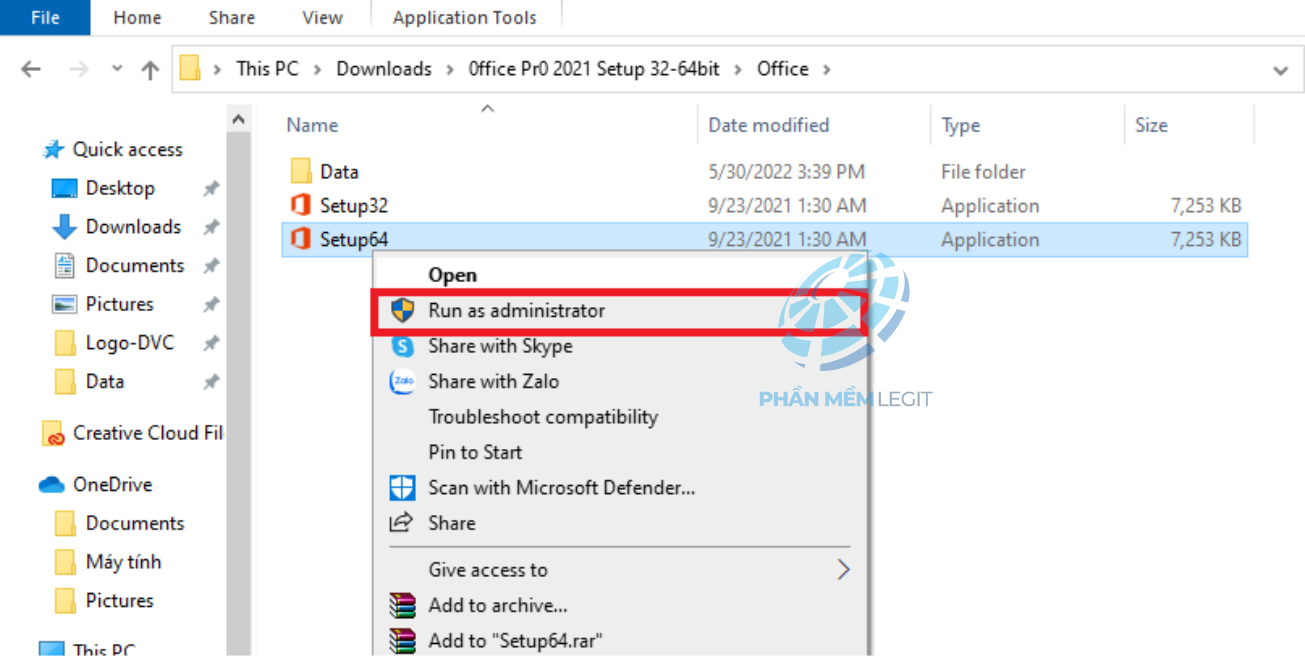Open the File ribbon tab
This screenshot has width=1305, height=656.
45,17
